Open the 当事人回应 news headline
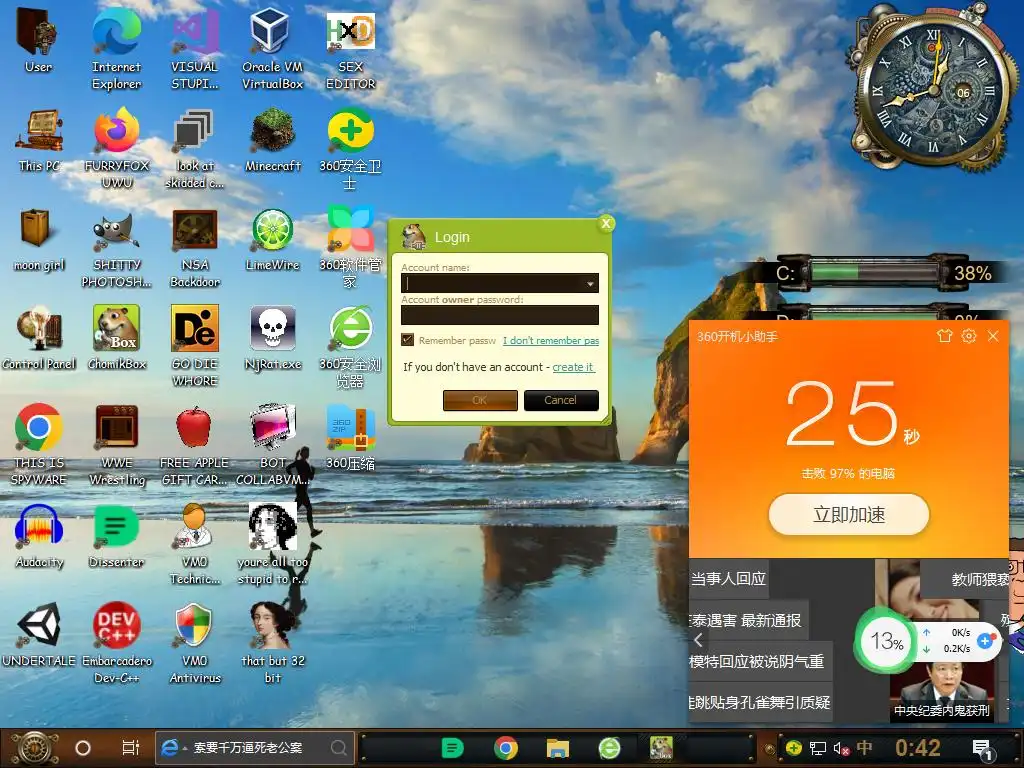The image size is (1024, 768). 728,579
